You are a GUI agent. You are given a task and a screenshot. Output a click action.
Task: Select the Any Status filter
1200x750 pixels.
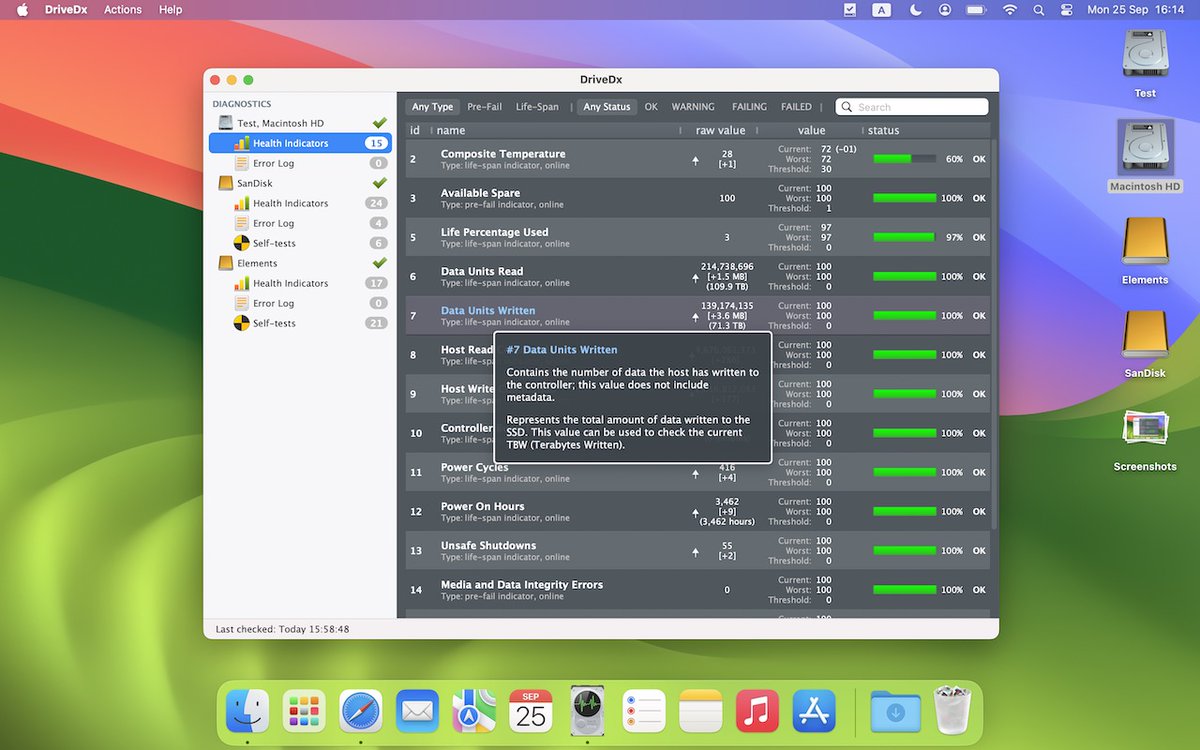pos(607,107)
